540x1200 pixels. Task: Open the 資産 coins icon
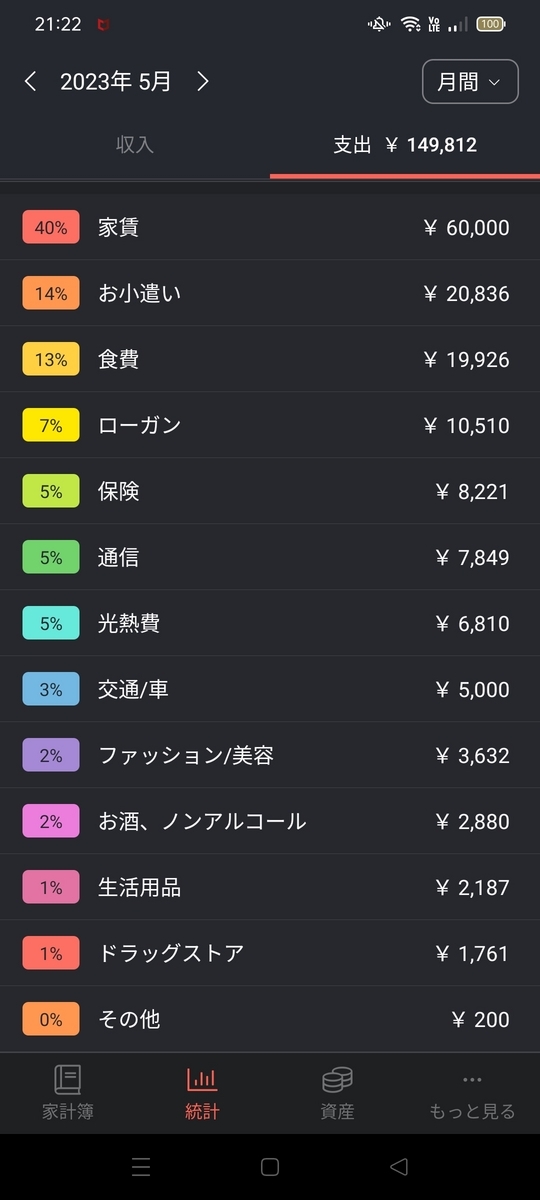coord(337,1080)
